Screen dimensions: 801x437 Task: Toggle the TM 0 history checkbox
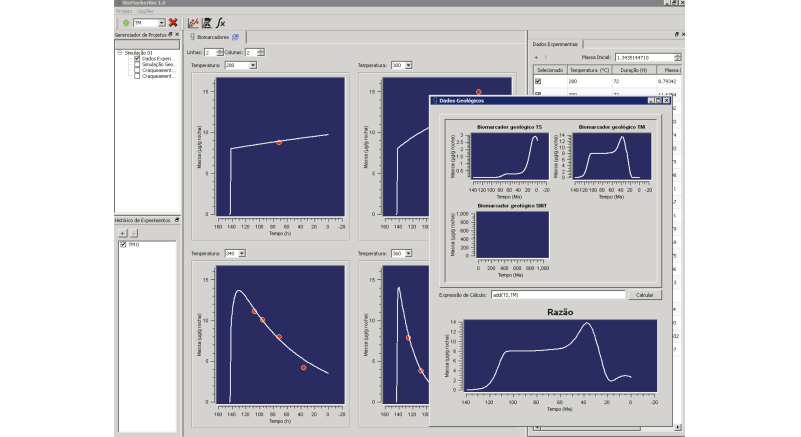click(123, 245)
